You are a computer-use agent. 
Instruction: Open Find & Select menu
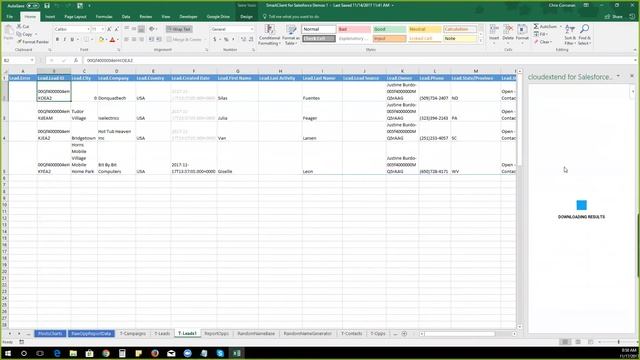584,35
